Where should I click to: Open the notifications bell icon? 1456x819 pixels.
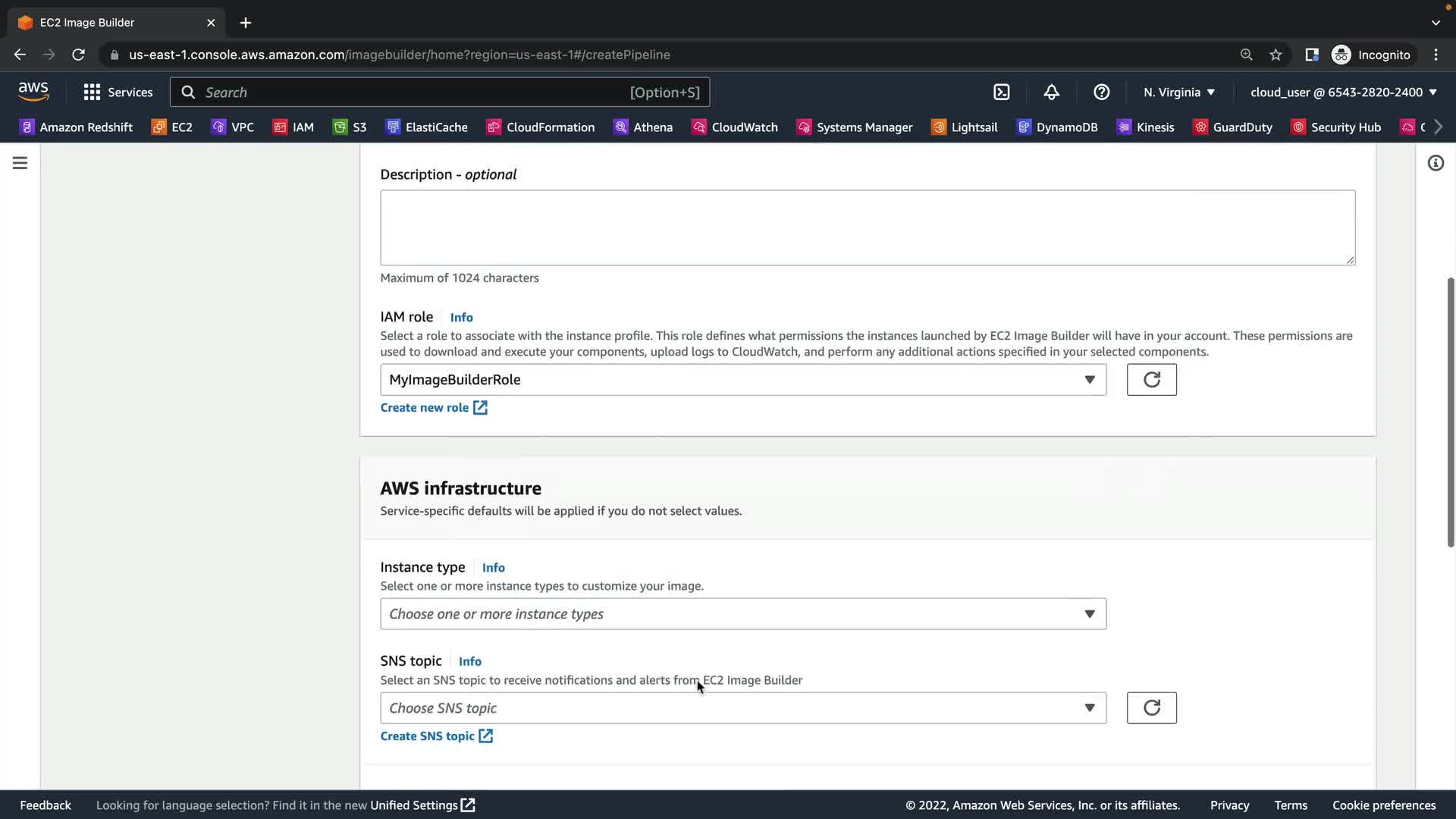(x=1051, y=92)
